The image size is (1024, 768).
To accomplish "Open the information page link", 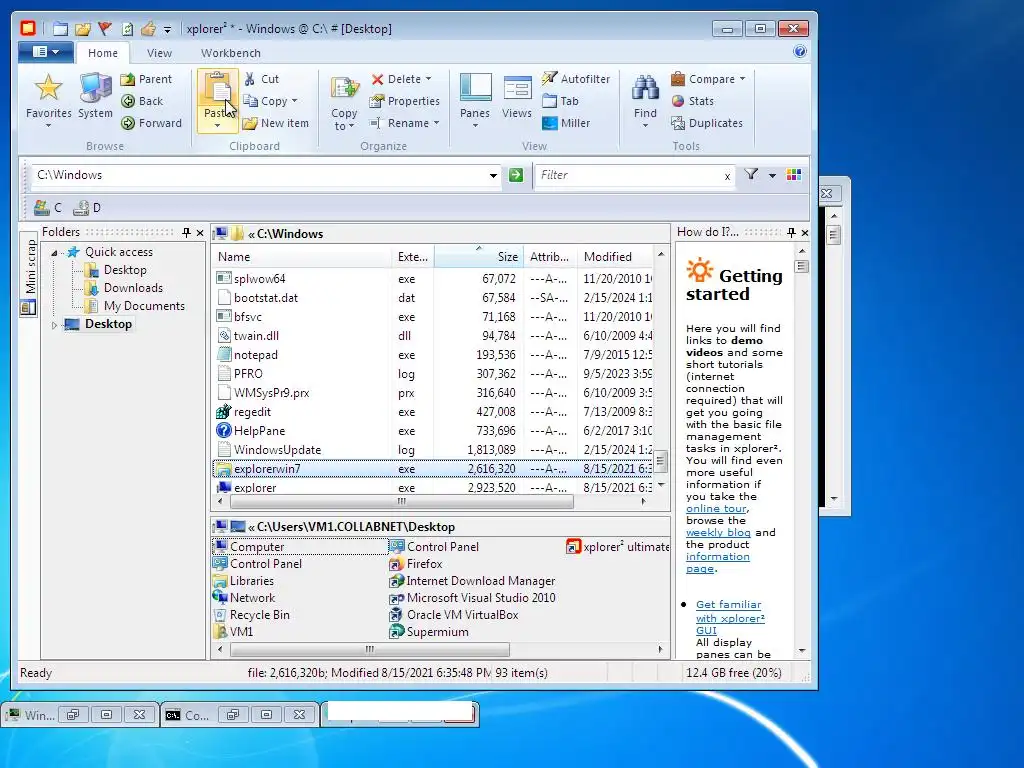I will (x=718, y=562).
